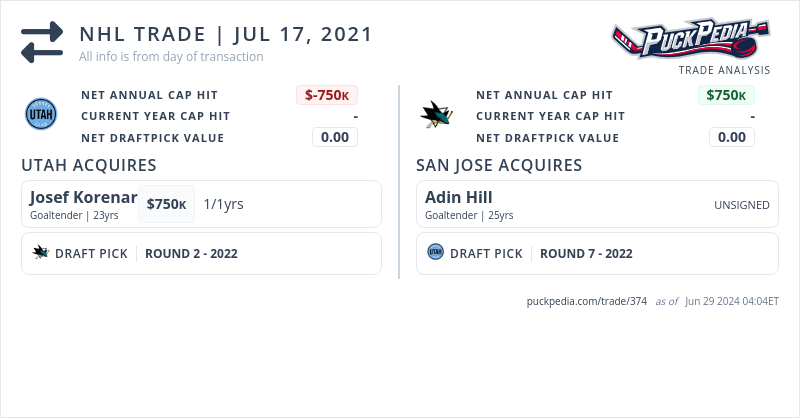Click the NHL Trade Jul 17, 2021 title

coord(226,34)
